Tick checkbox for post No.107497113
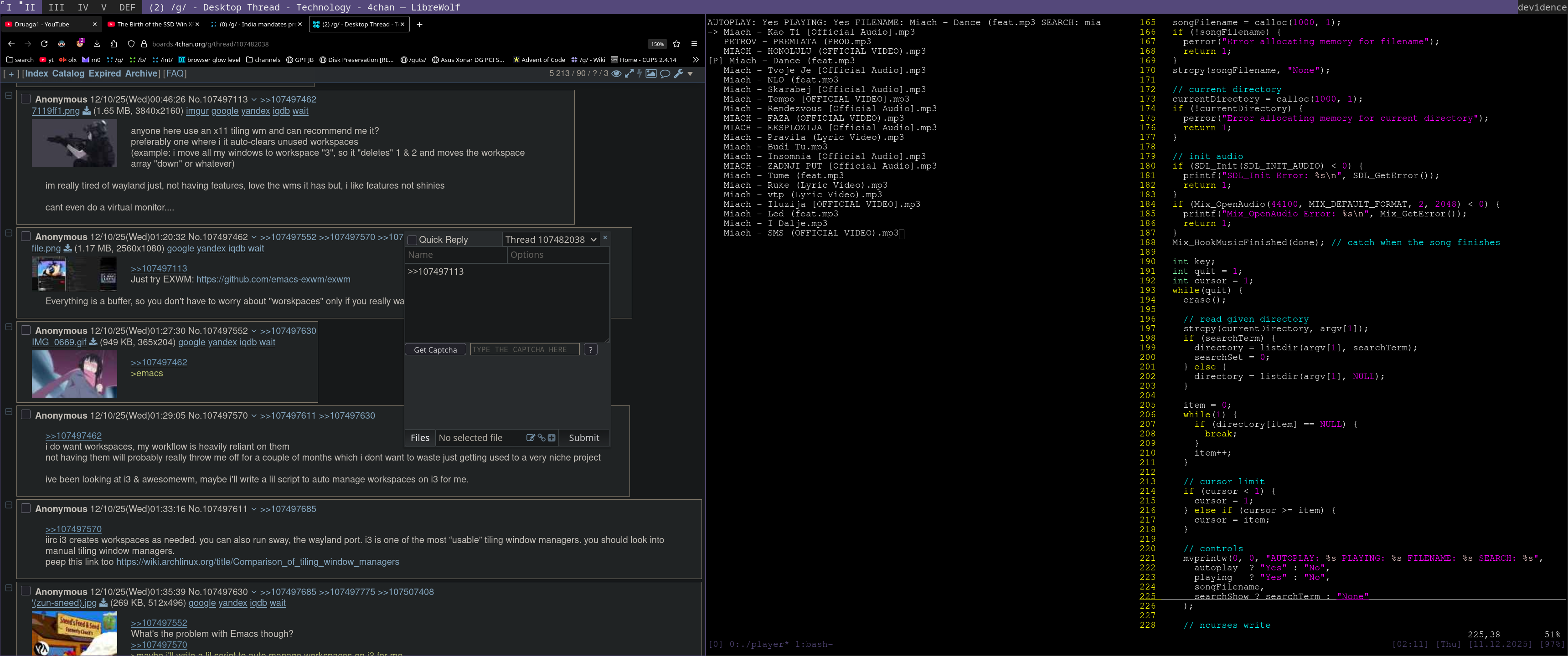Screen dimensions: 1568x656 pos(26,98)
